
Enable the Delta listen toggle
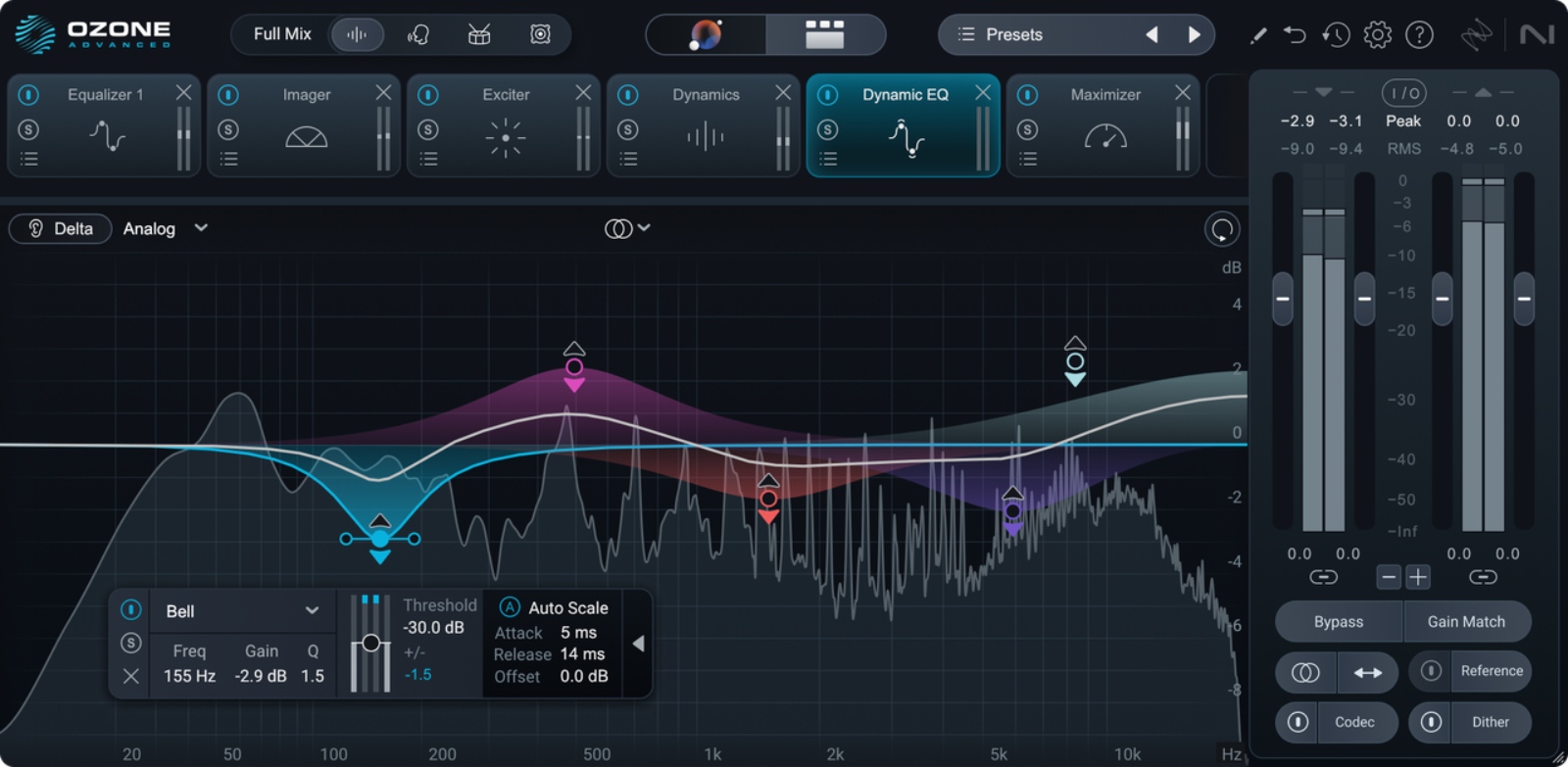61,228
